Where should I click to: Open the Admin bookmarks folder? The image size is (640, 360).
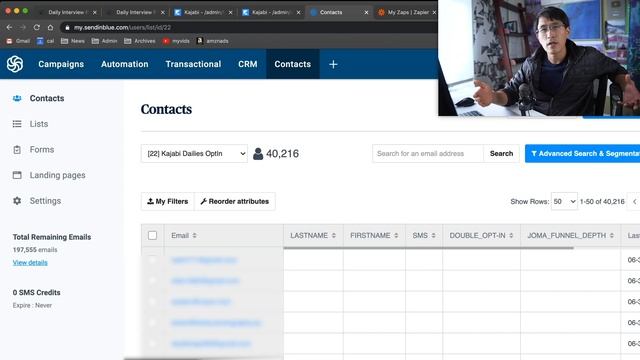[104, 41]
